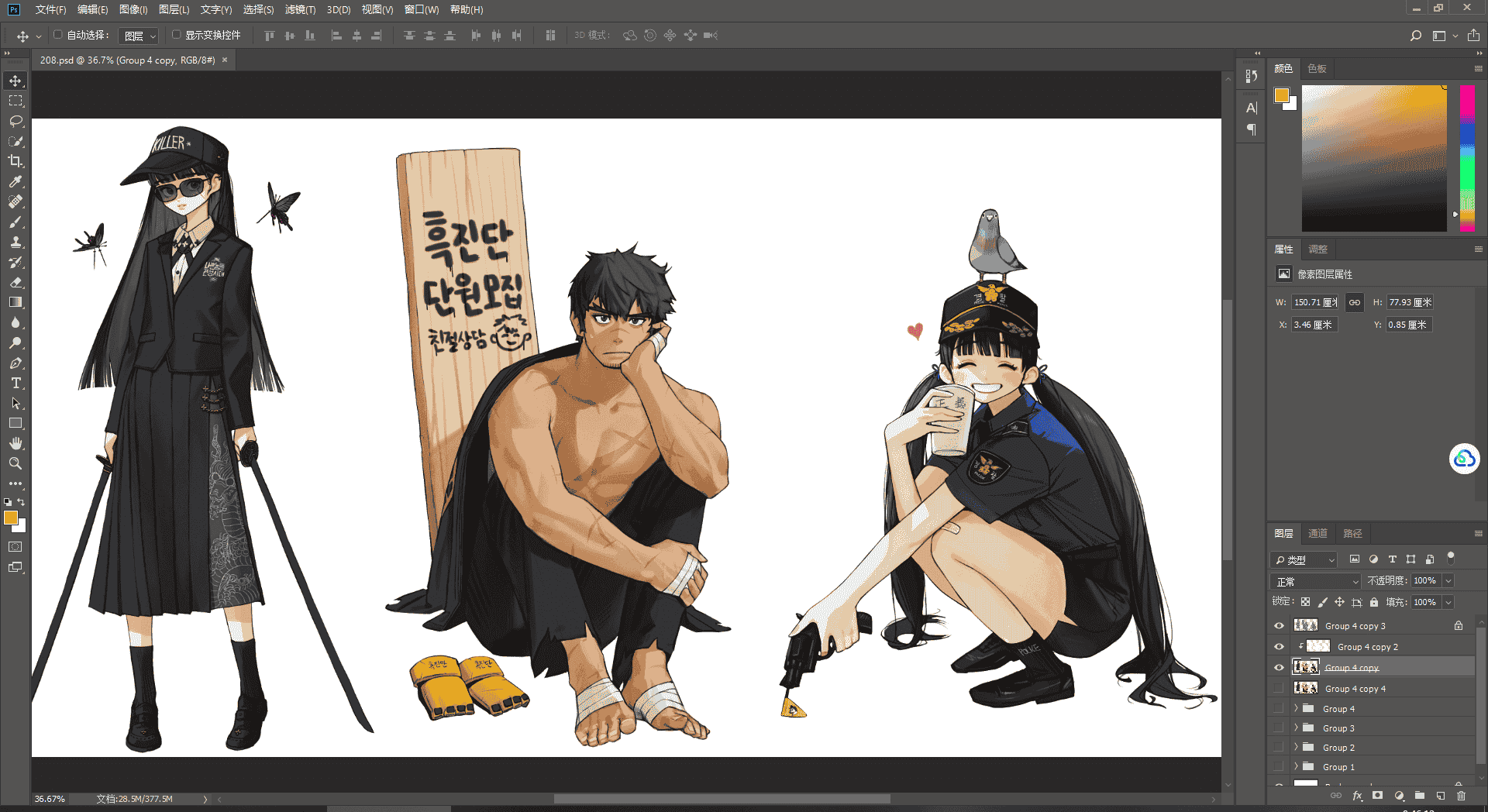Activate the Horizontal Type tool
The width and height of the screenshot is (1488, 812).
[15, 383]
